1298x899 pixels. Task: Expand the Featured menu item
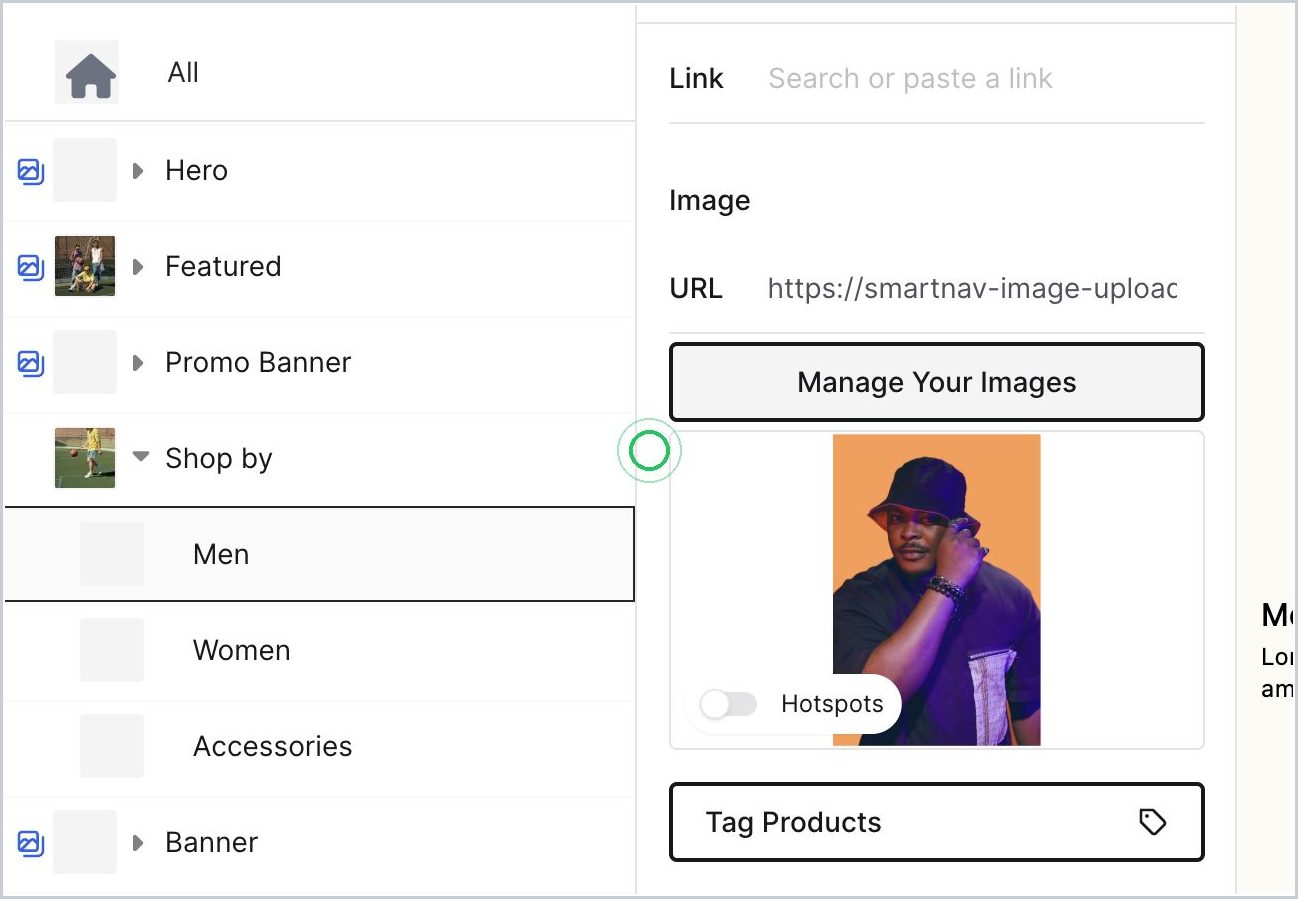point(139,267)
